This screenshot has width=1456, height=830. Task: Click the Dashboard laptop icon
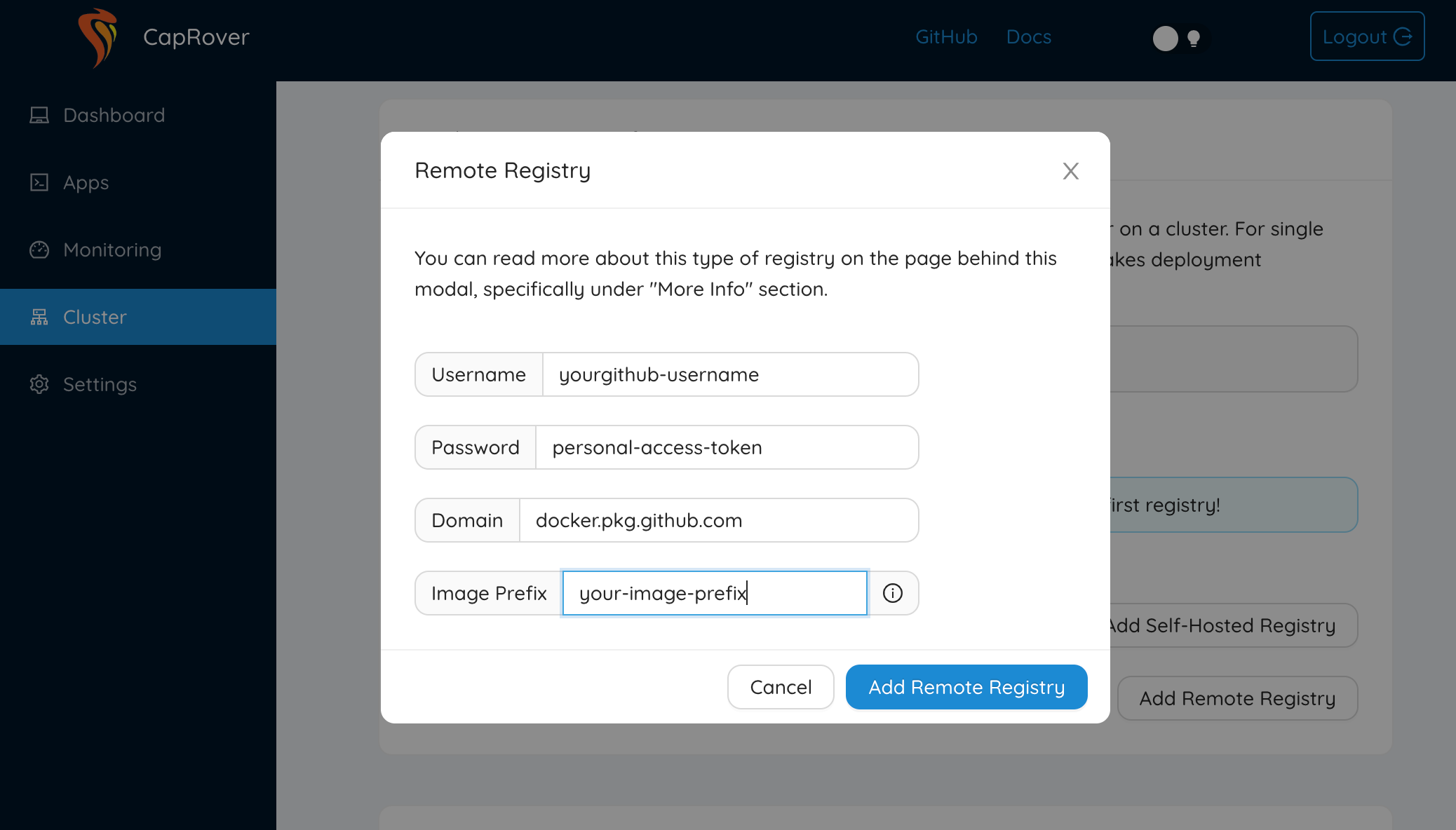click(x=39, y=115)
